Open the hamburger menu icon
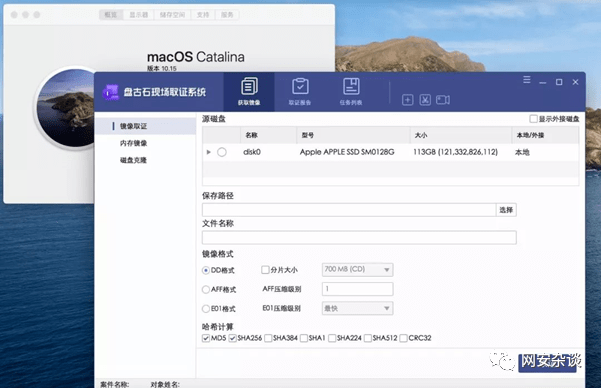This screenshot has height=388, width=601. 527,80
